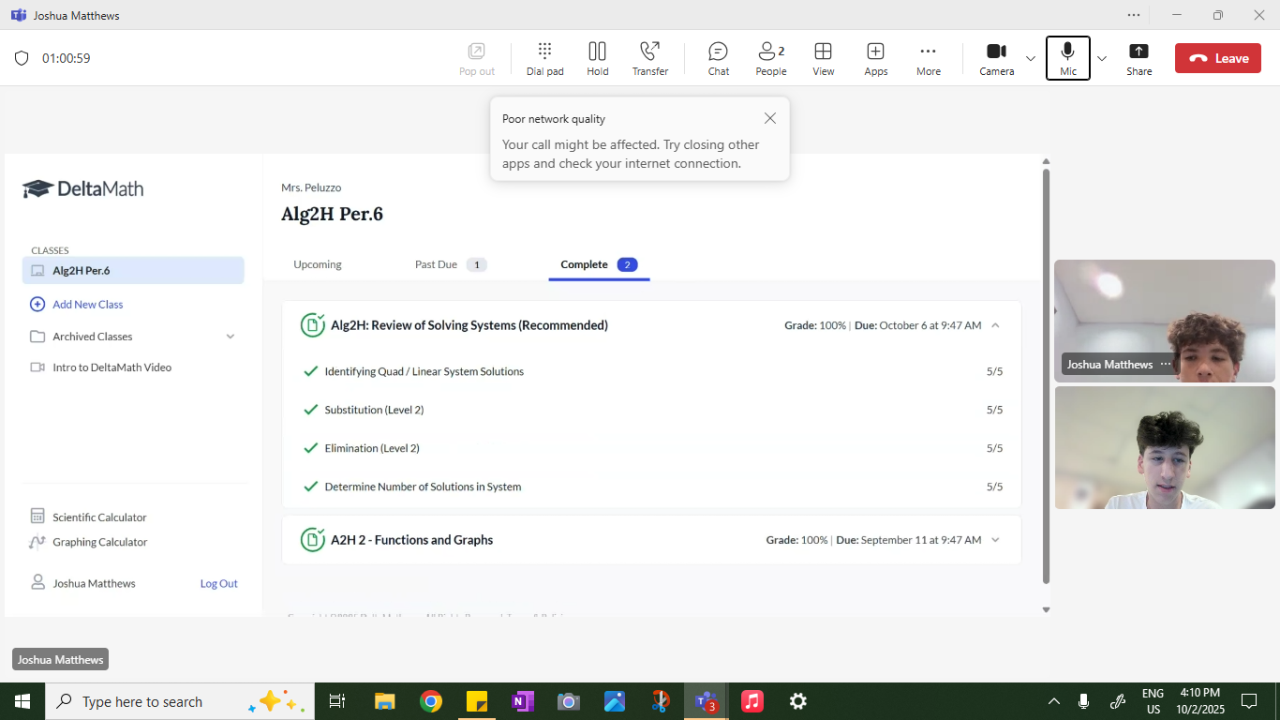Switch to the Past Due tab
The width and height of the screenshot is (1280, 720).
pyautogui.click(x=451, y=264)
